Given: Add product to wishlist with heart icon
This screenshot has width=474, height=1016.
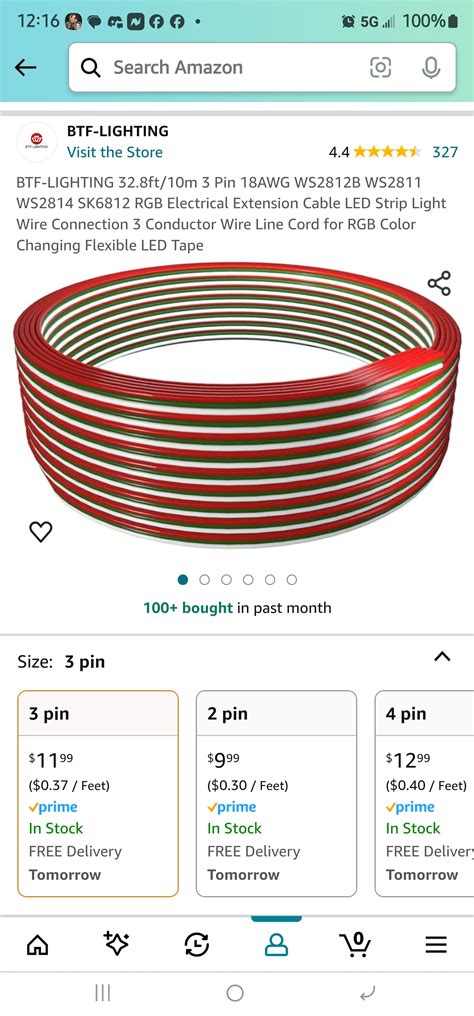Looking at the screenshot, I should pos(41,531).
